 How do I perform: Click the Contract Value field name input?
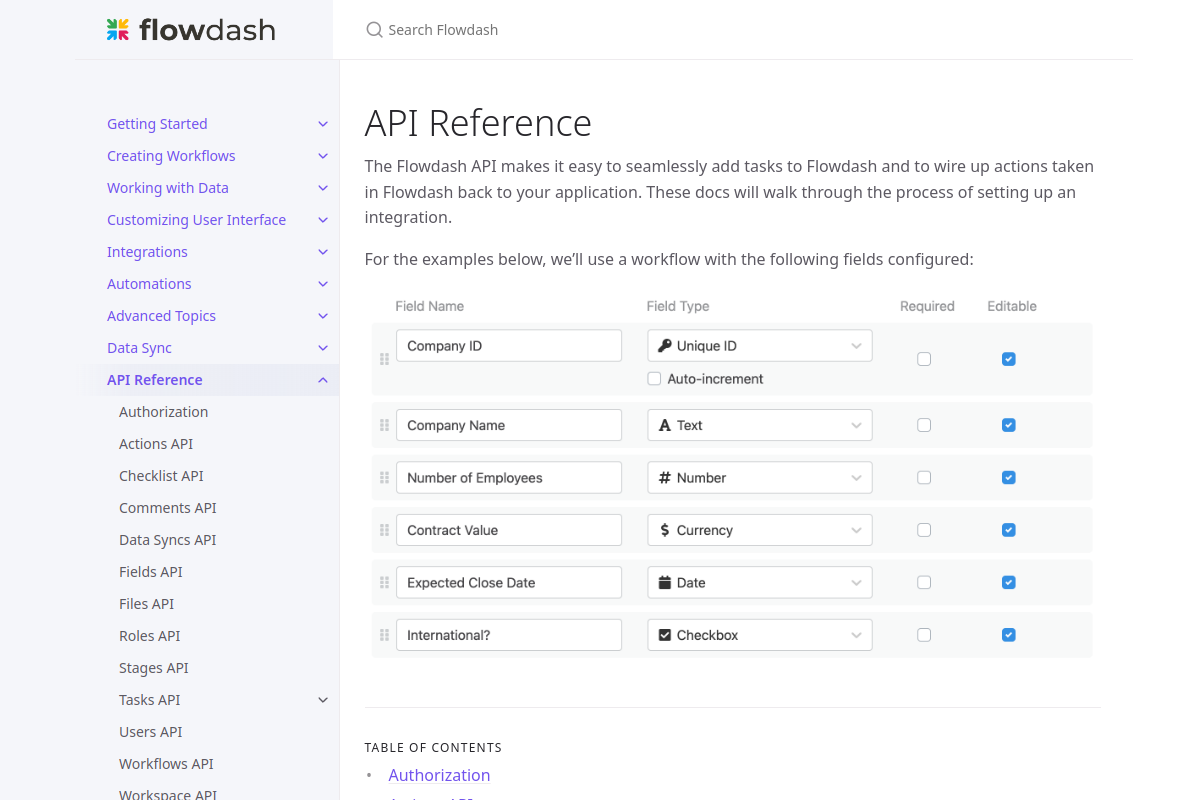tap(509, 530)
